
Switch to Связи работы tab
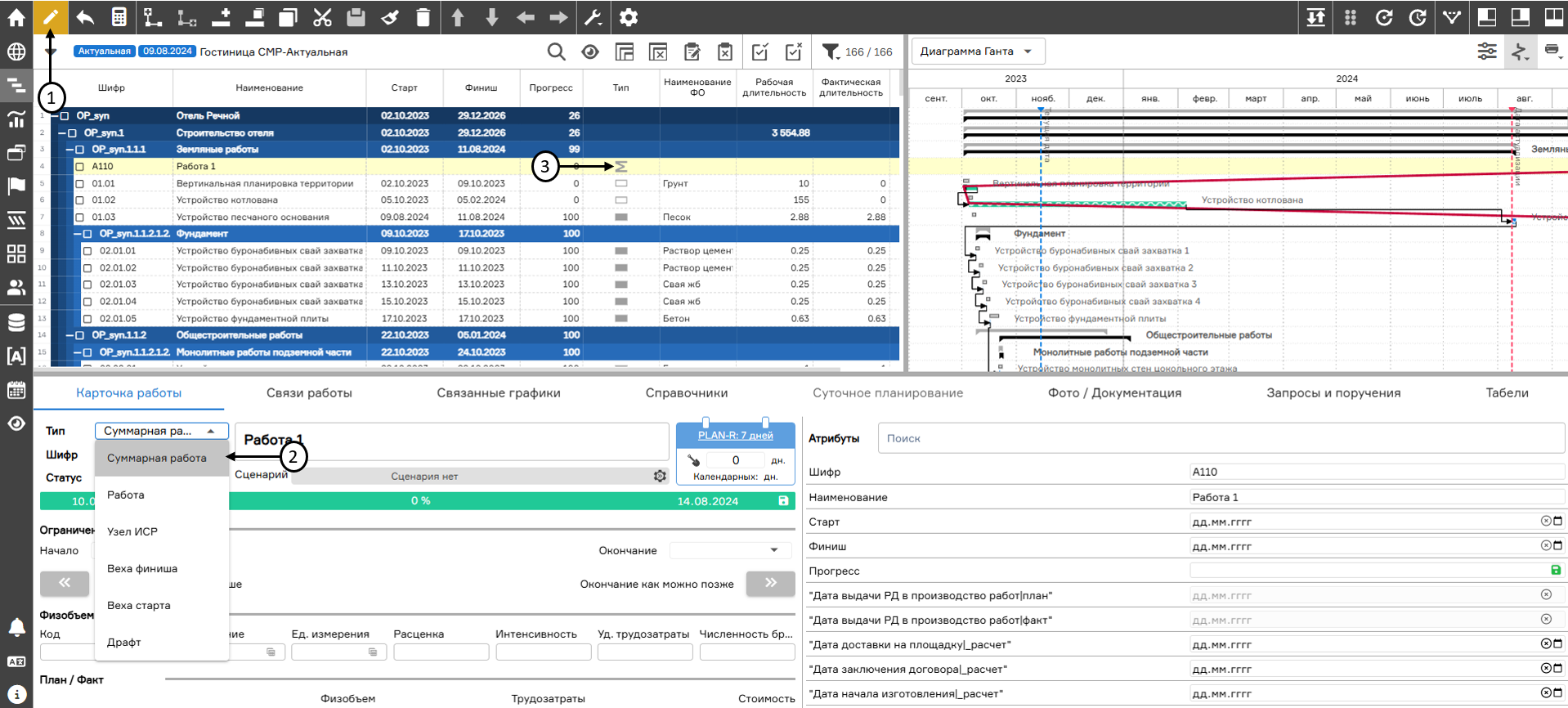pyautogui.click(x=309, y=393)
